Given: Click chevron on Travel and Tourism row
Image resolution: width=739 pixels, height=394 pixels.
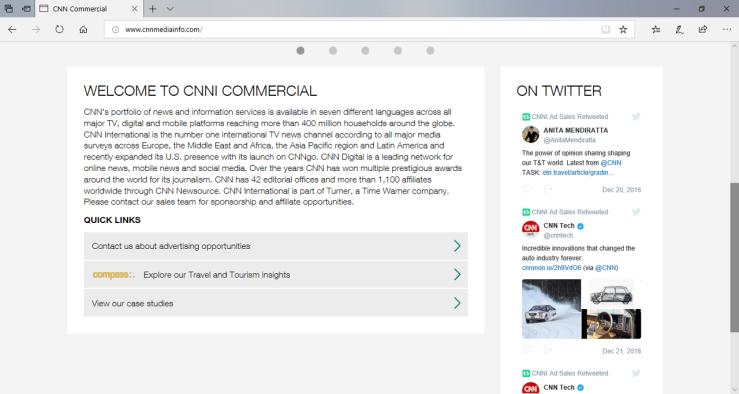Looking at the screenshot, I should tap(457, 275).
